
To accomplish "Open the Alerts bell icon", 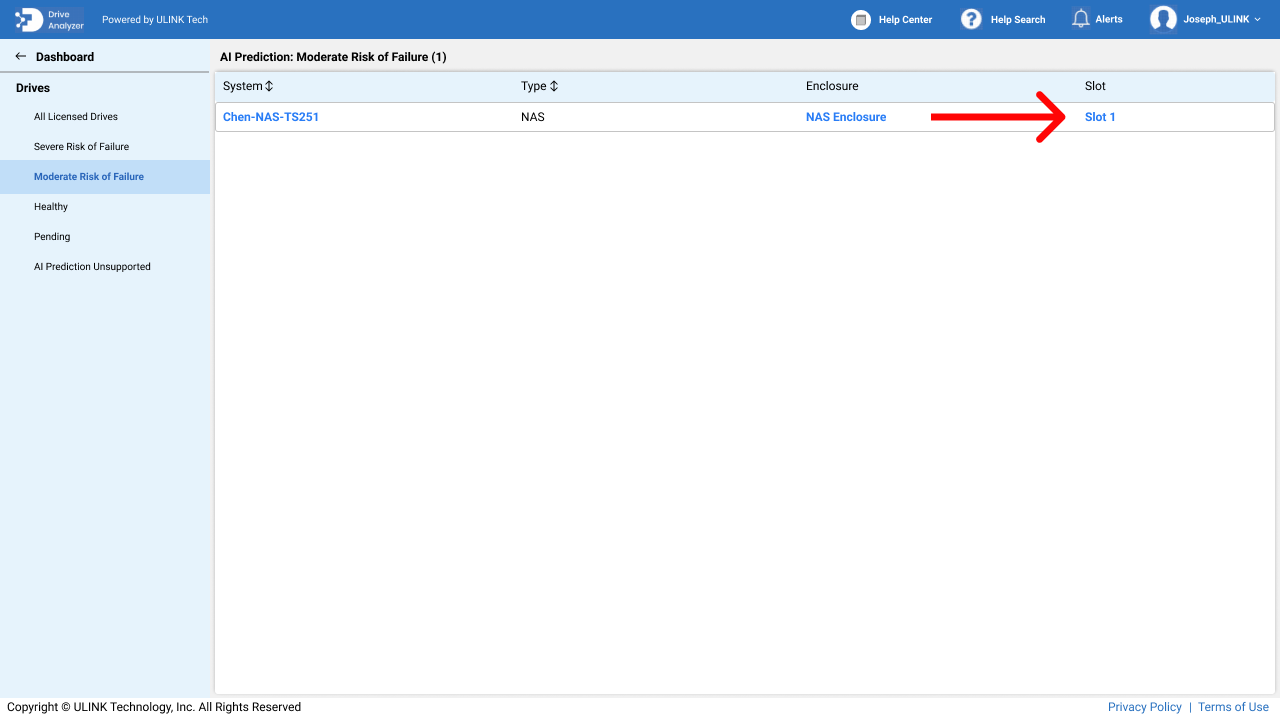I will click(1080, 19).
